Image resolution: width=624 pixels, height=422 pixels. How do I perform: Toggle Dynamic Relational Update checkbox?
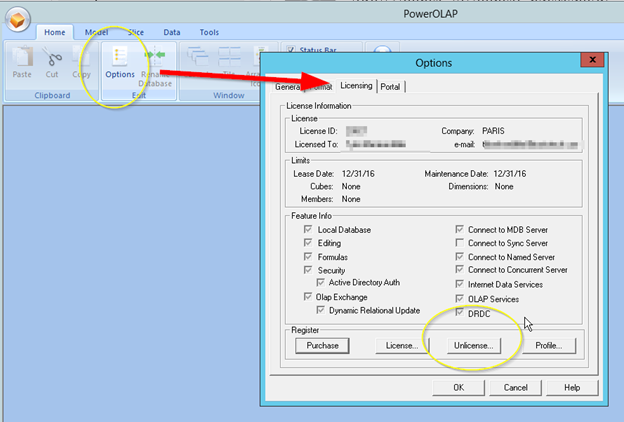click(320, 310)
